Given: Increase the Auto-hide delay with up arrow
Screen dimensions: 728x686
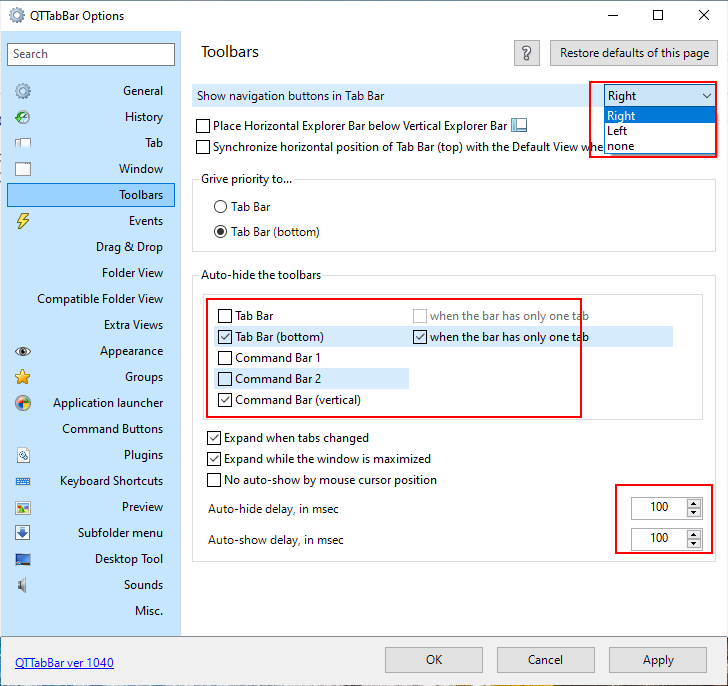Looking at the screenshot, I should coord(694,503).
